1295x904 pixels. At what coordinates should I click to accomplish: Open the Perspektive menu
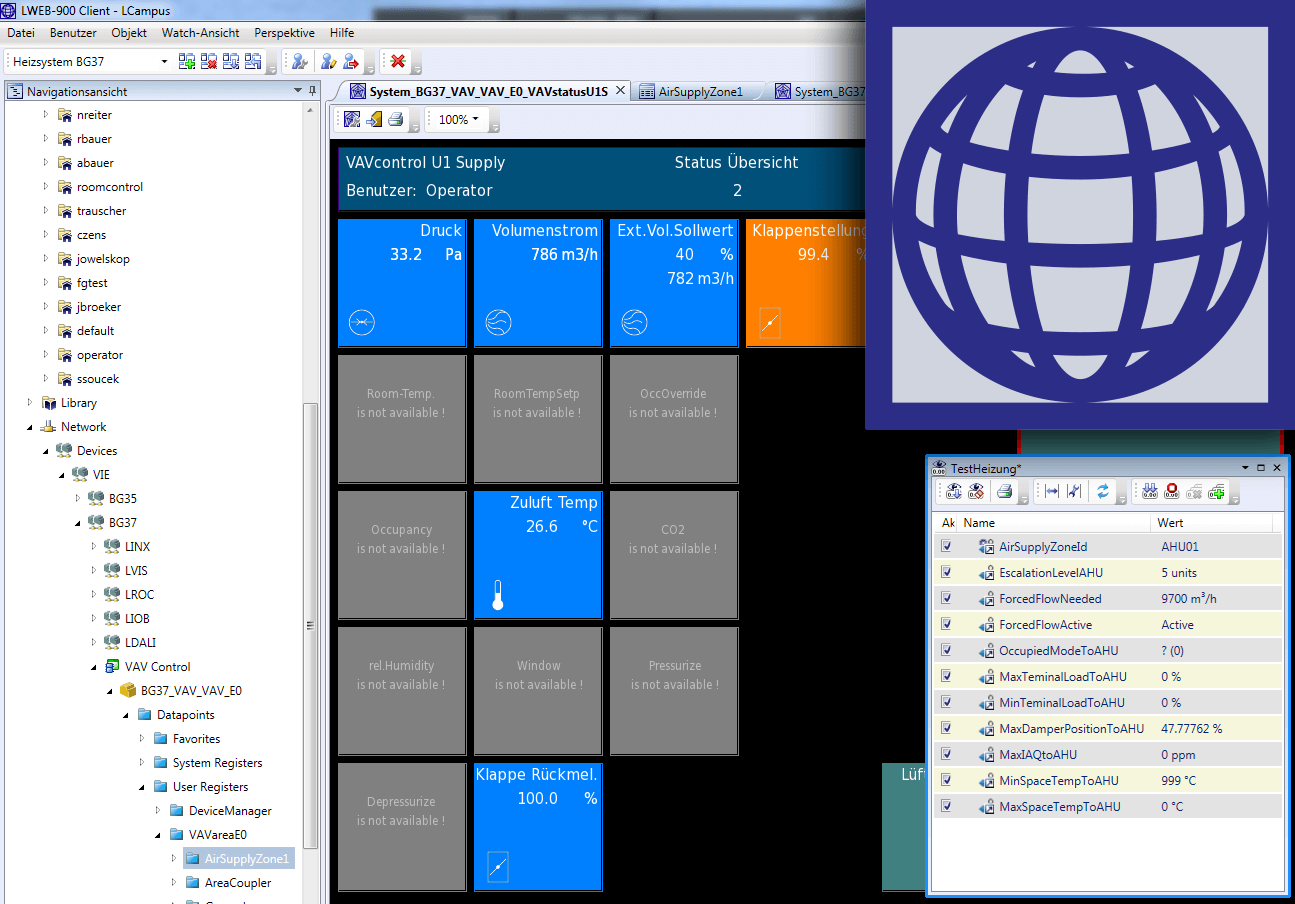285,33
